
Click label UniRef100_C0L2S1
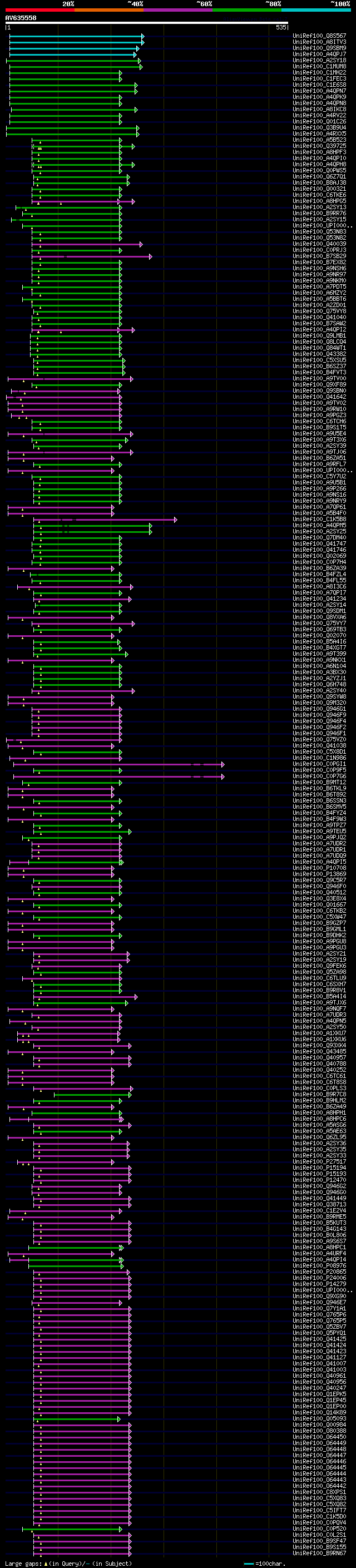pyautogui.click(x=319, y=1535)
